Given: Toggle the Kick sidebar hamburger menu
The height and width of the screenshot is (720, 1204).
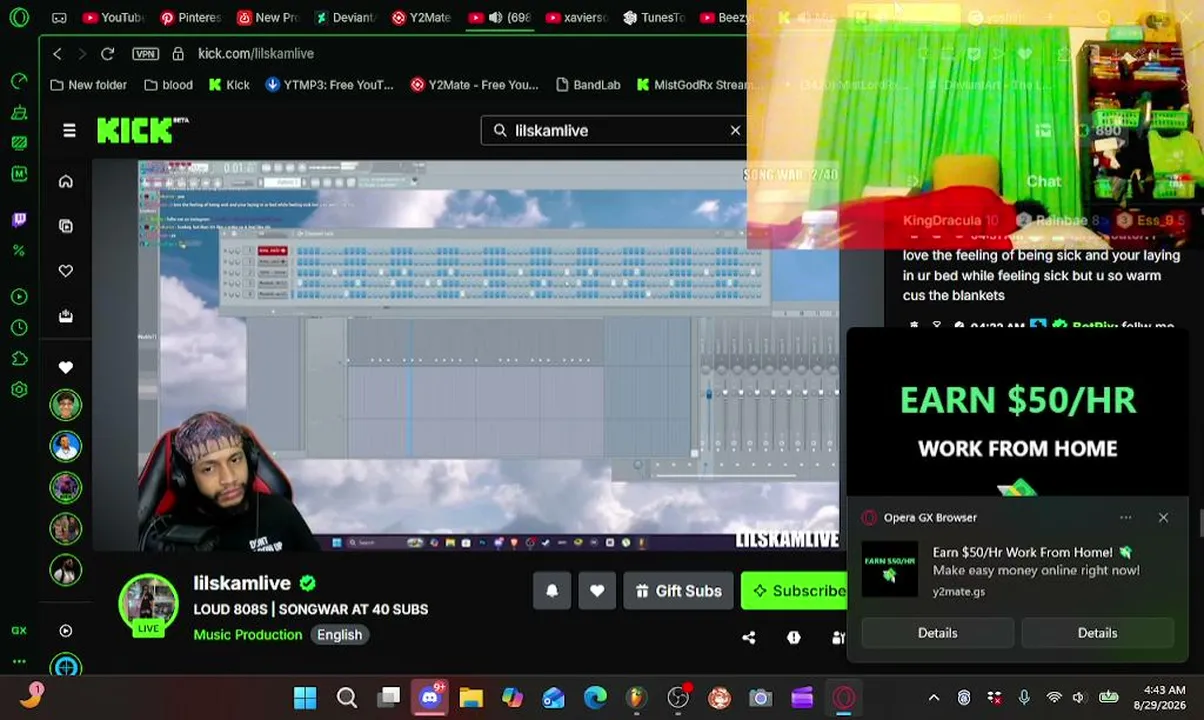Looking at the screenshot, I should click(x=69, y=130).
